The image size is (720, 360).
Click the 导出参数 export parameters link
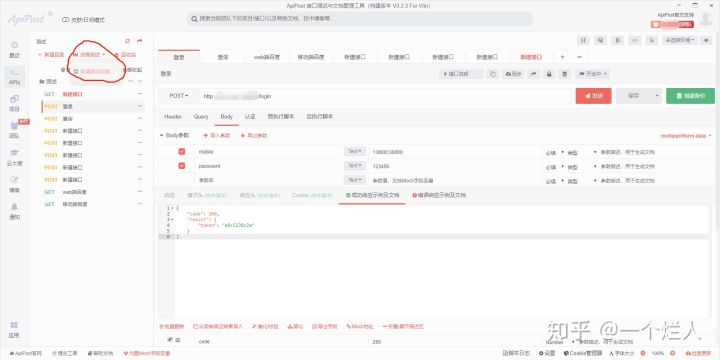click(253, 136)
